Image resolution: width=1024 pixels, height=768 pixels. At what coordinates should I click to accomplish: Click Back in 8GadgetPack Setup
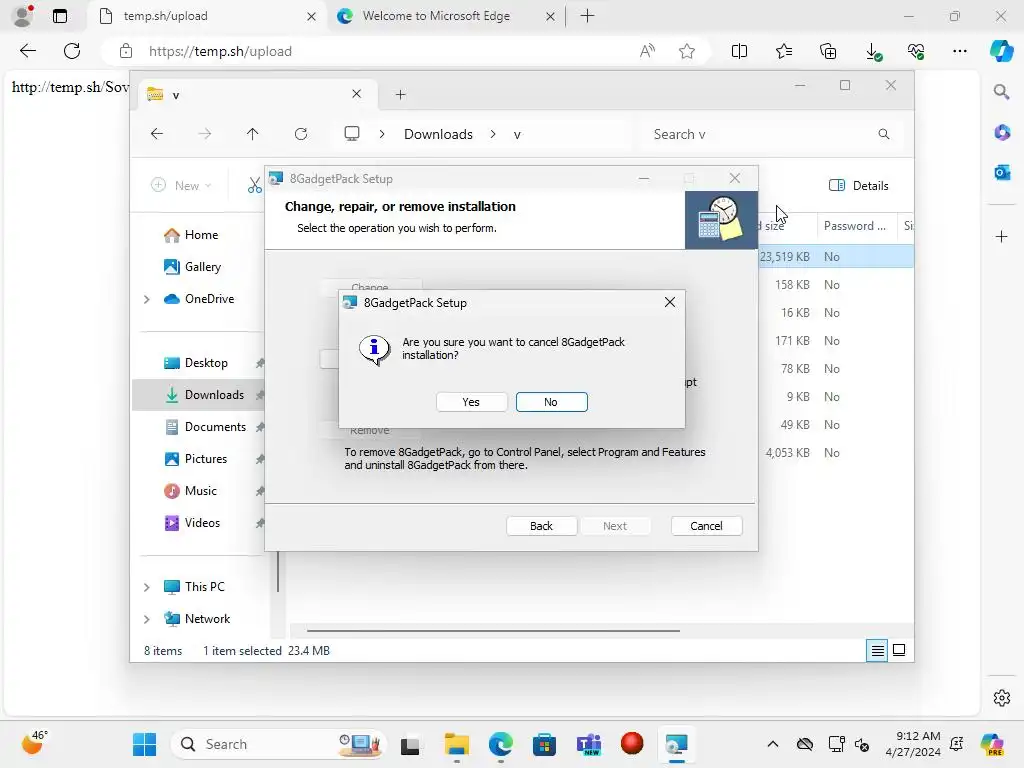coord(541,526)
